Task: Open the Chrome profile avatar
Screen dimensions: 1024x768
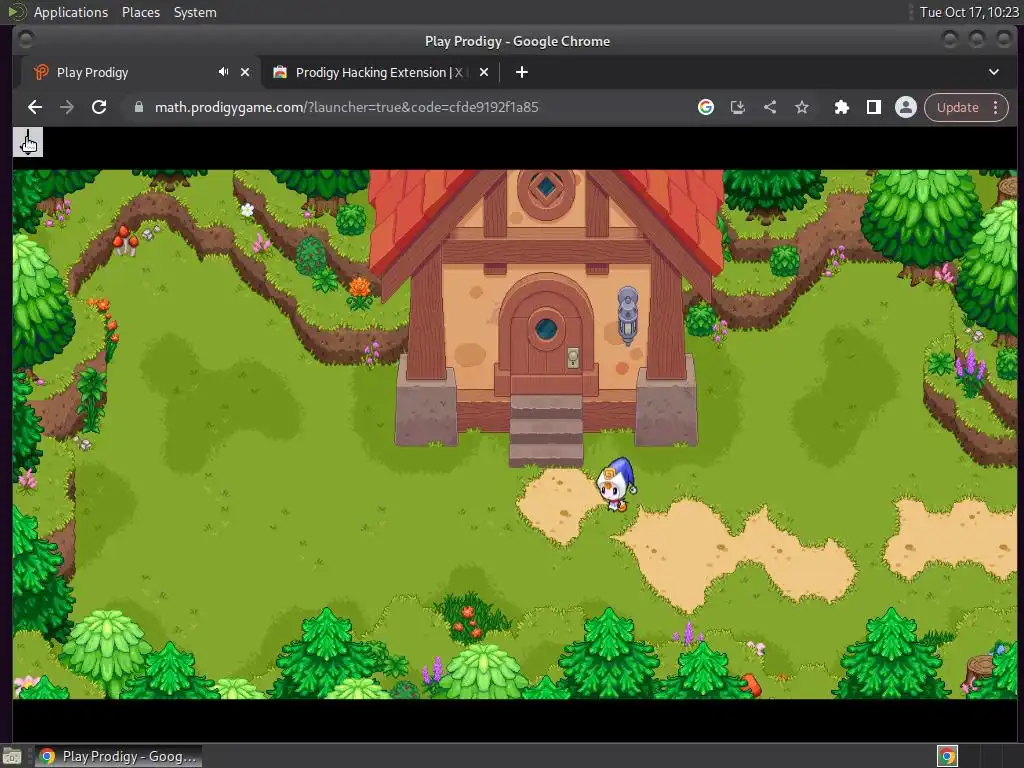Action: click(906, 107)
